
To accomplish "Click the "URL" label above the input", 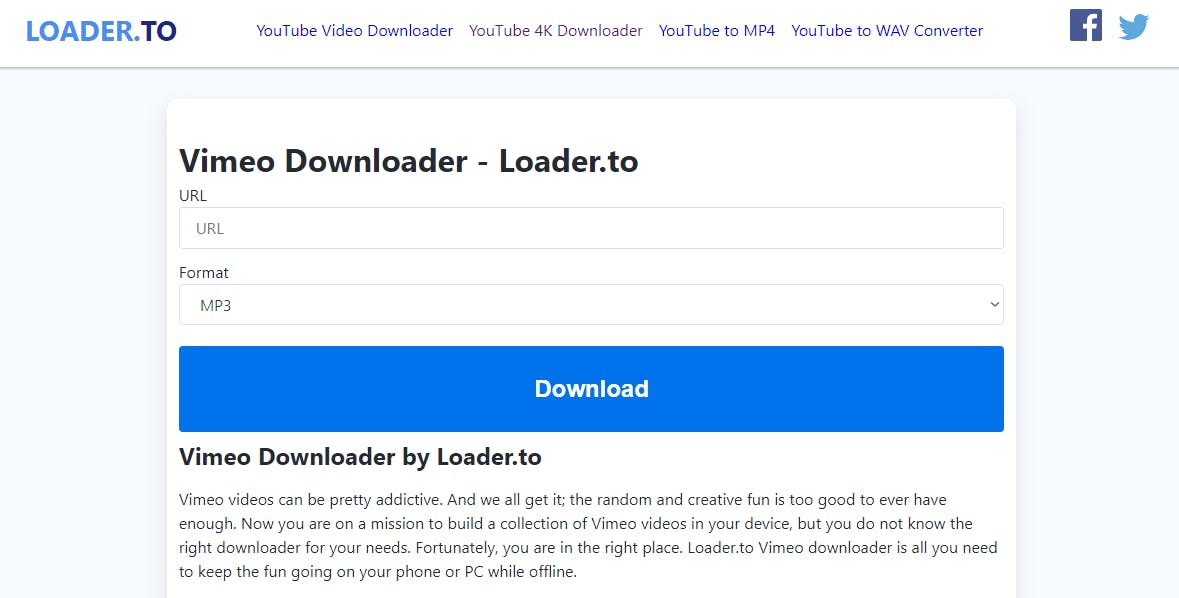I will 192,196.
